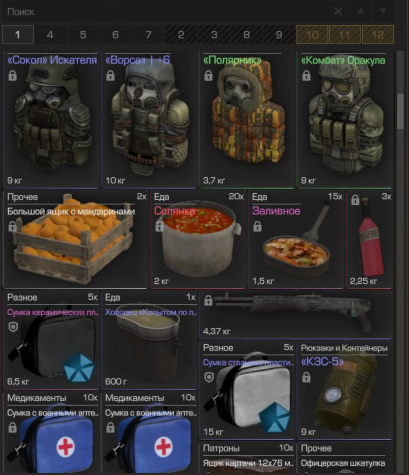This screenshot has height=475, width=409.
Task: Click the inventory vertical scrollbar thumb
Action: tap(400, 111)
